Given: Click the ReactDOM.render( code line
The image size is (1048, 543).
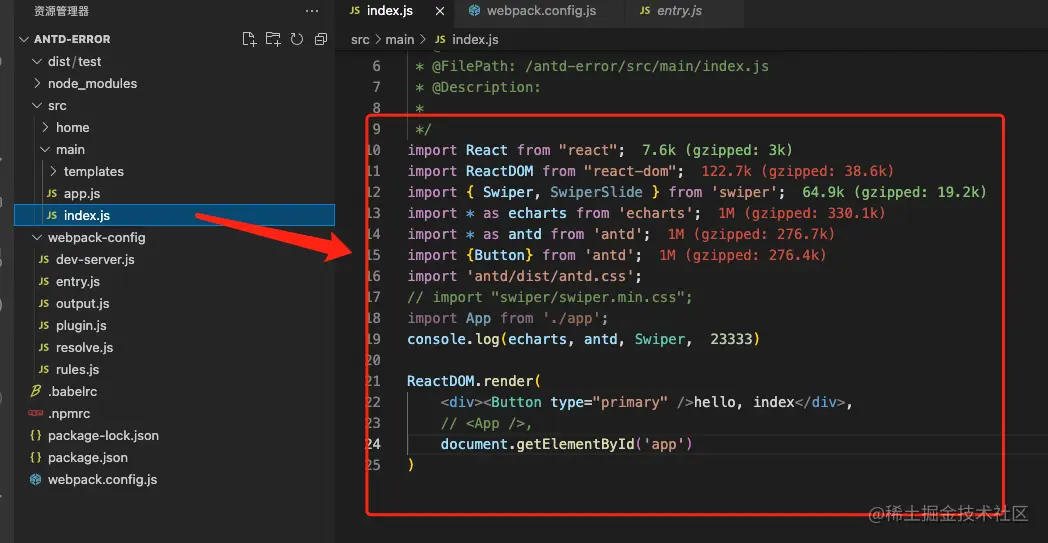Looking at the screenshot, I should (474, 381).
